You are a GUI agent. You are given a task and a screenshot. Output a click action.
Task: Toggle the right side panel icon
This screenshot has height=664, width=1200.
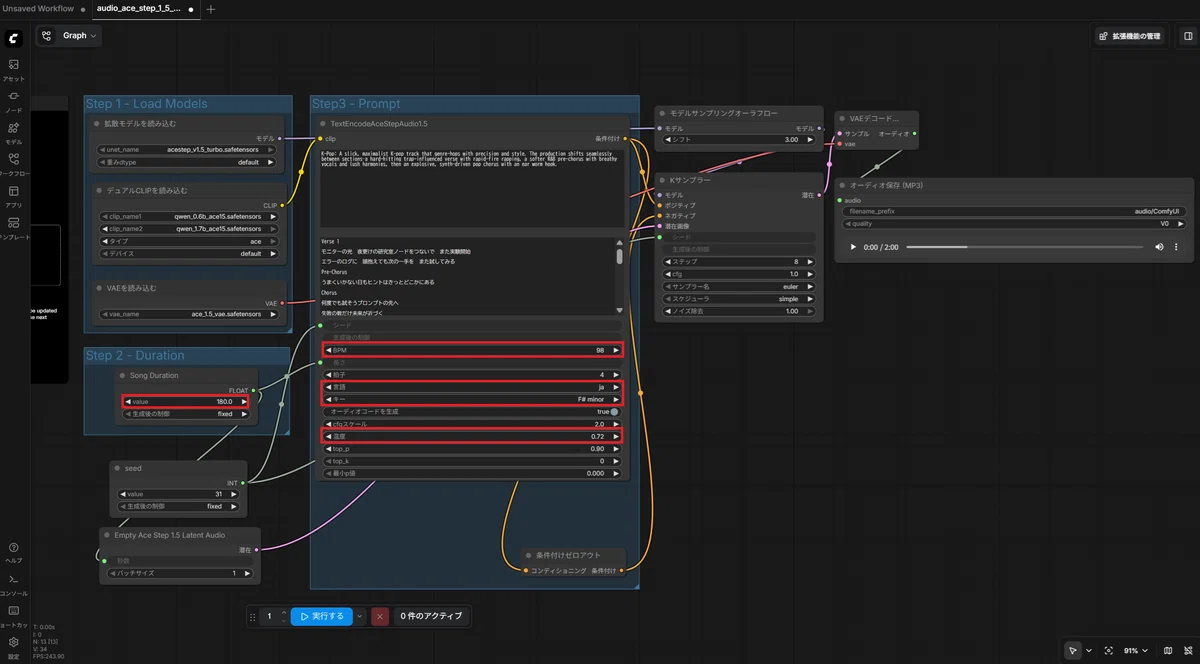pyautogui.click(x=1188, y=36)
